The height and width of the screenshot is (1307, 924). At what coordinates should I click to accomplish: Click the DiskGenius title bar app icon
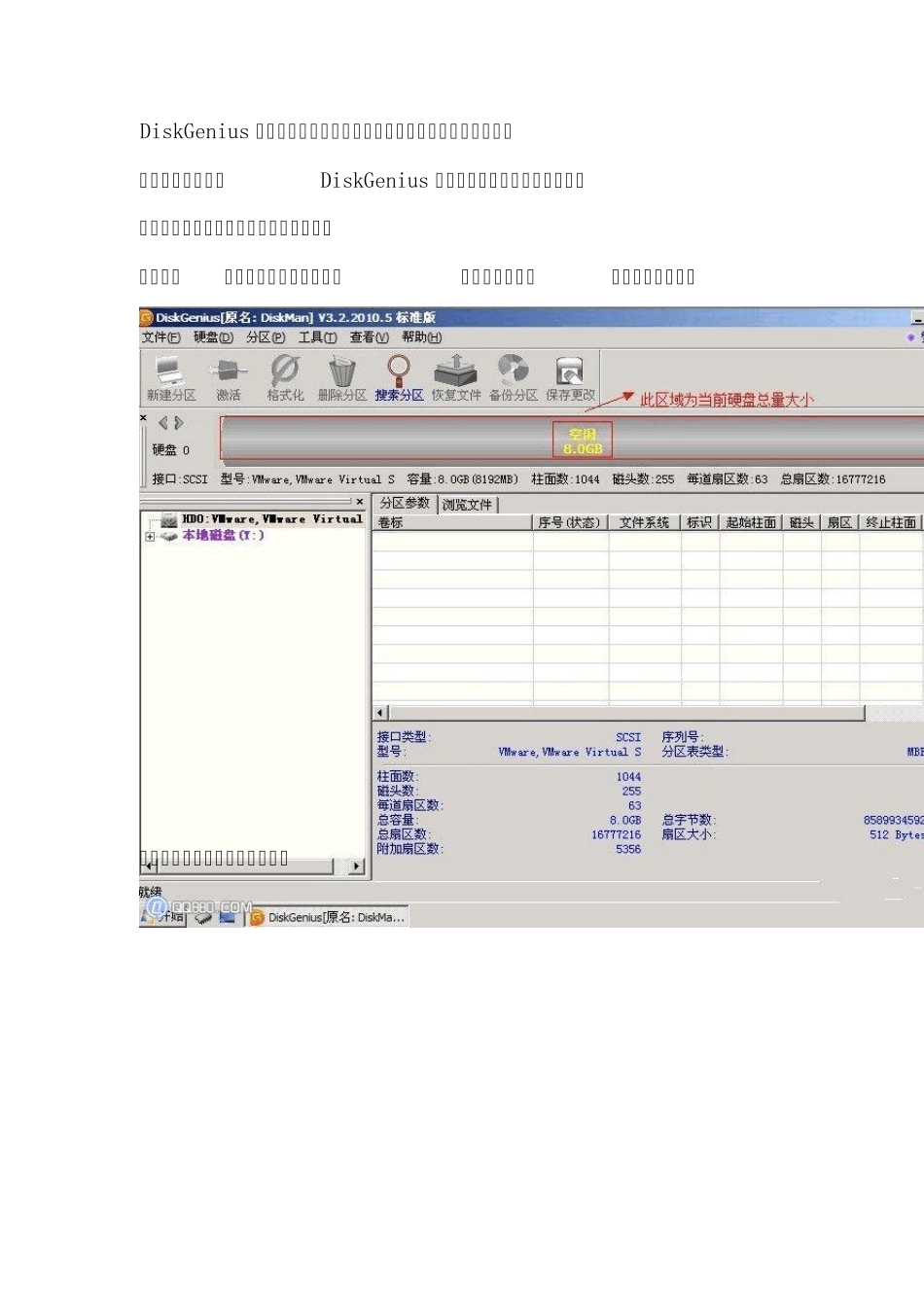147,317
